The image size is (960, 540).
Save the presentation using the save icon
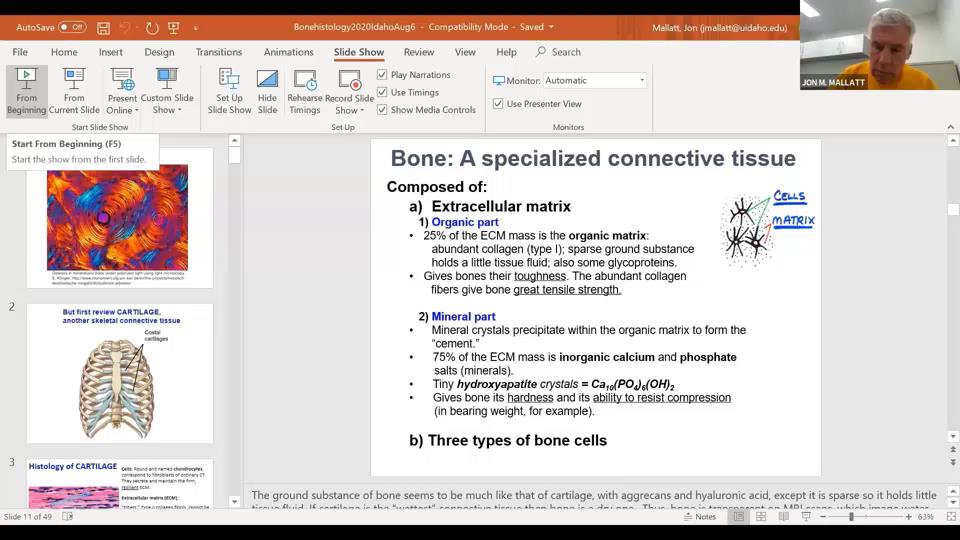(x=103, y=28)
